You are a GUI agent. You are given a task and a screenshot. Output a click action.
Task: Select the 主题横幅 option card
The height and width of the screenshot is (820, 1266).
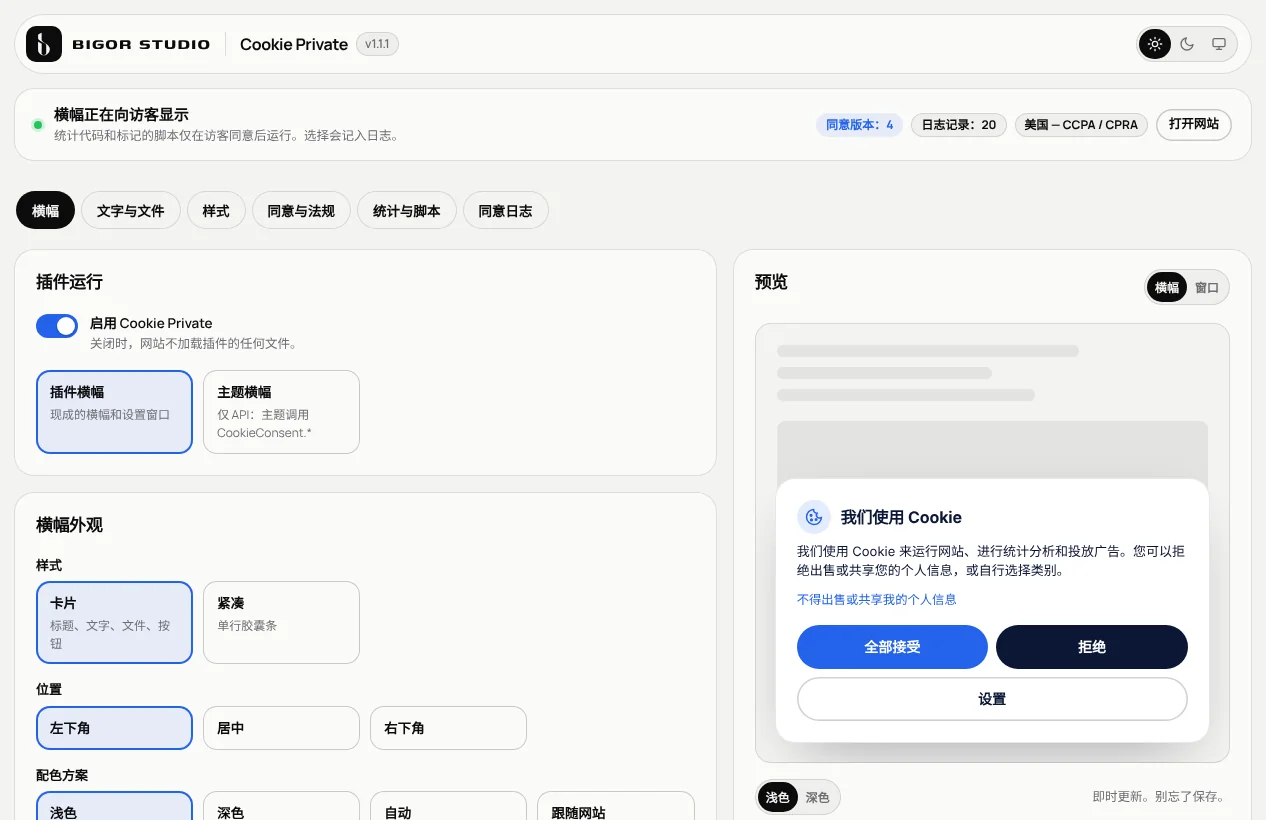(x=281, y=412)
